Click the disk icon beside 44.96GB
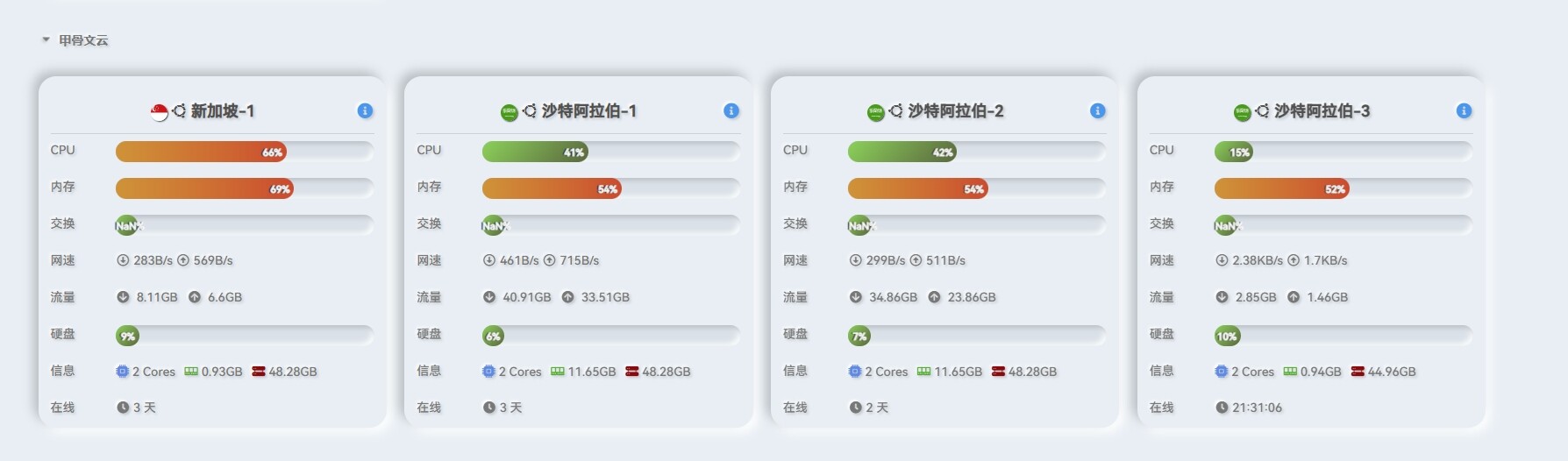Viewport: 1568px width, 461px height. (1358, 372)
